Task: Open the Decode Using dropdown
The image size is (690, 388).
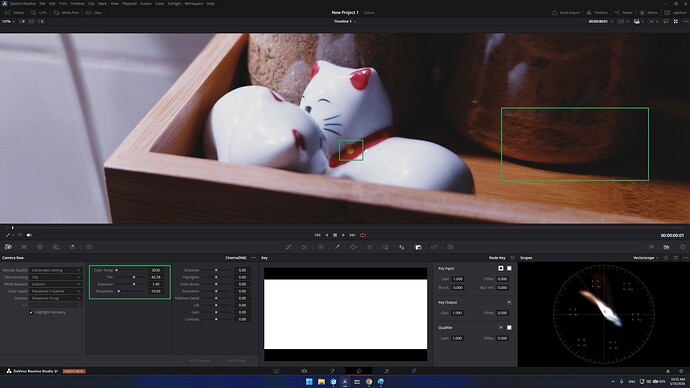Action: tap(56, 277)
